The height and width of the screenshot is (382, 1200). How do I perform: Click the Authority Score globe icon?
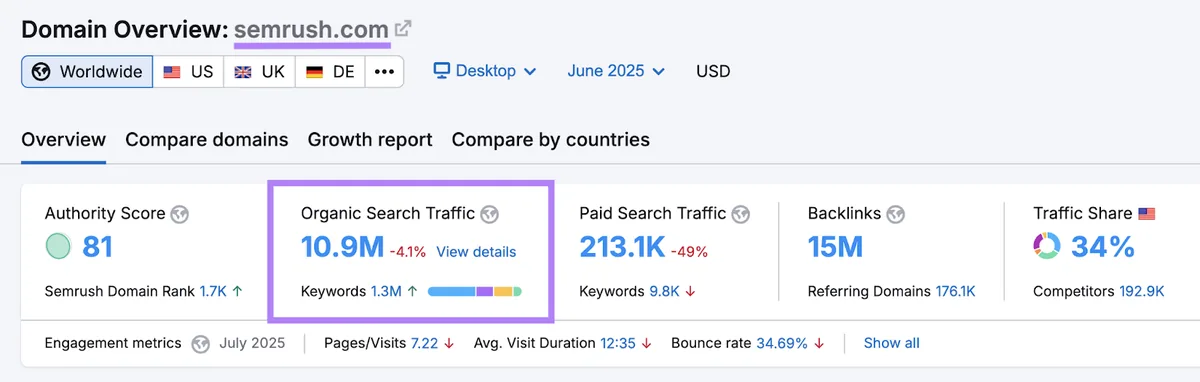(x=180, y=214)
